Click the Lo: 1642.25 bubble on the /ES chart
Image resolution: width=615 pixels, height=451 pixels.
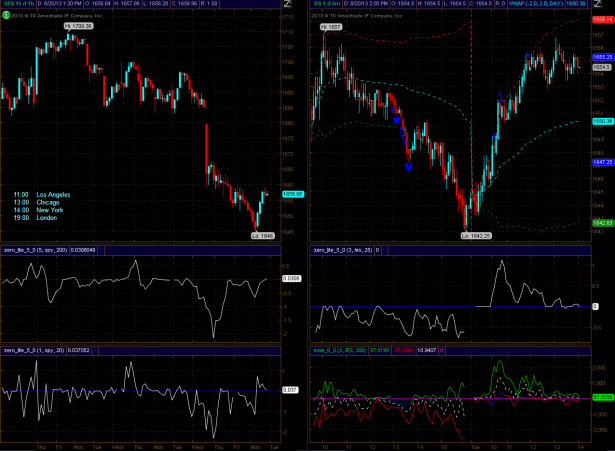click(476, 236)
